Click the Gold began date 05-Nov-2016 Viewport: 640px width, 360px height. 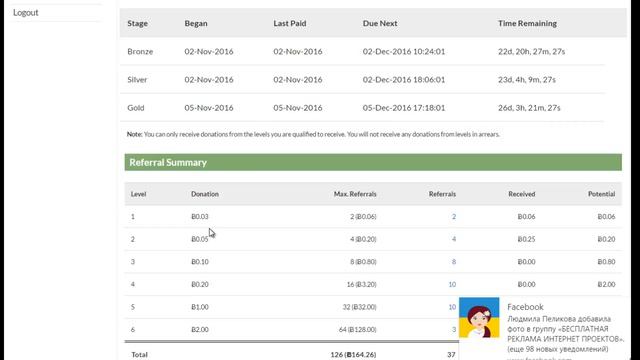coord(209,108)
